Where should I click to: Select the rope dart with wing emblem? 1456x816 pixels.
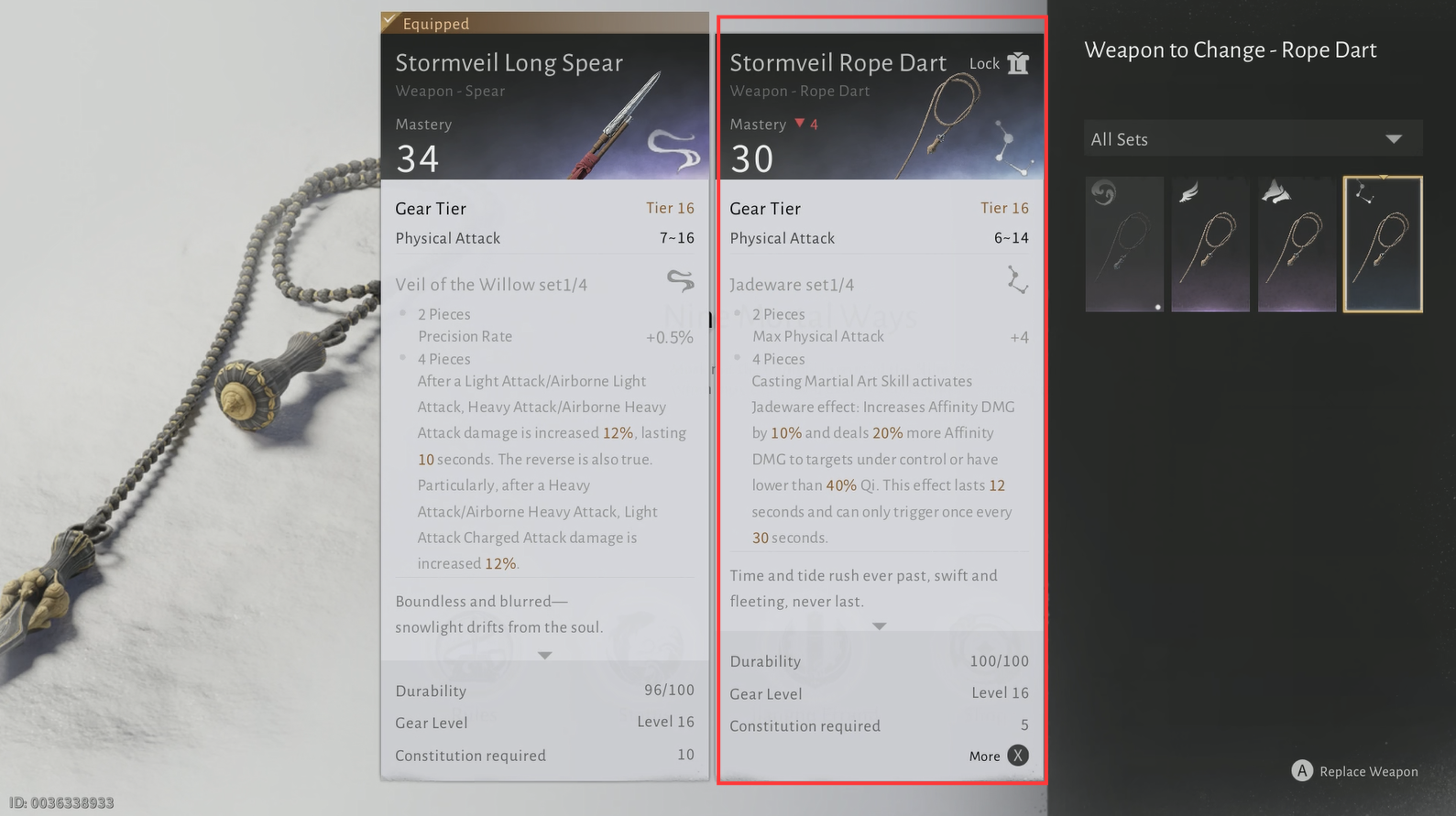[x=1210, y=245]
